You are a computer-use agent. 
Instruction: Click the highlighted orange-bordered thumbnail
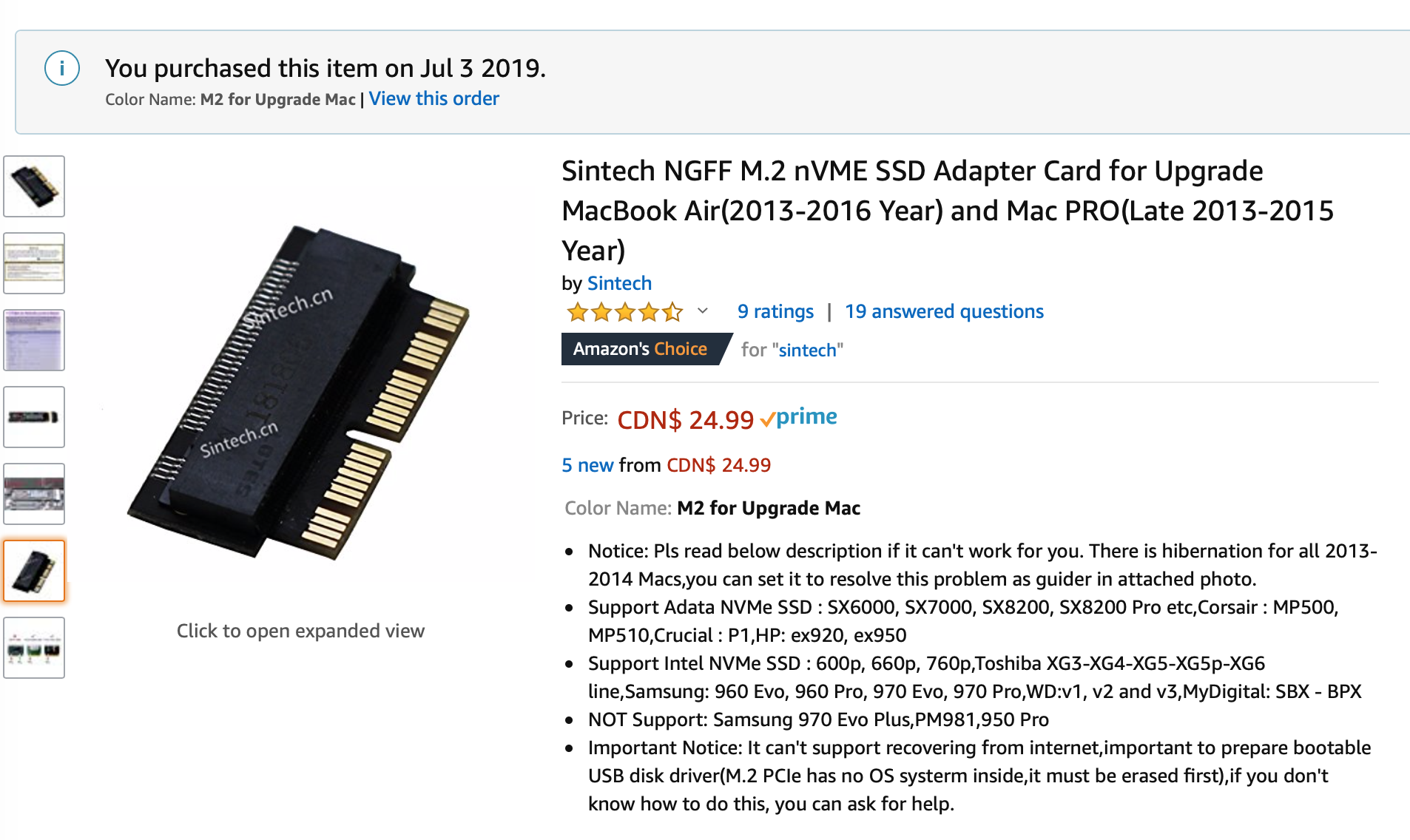tap(34, 571)
